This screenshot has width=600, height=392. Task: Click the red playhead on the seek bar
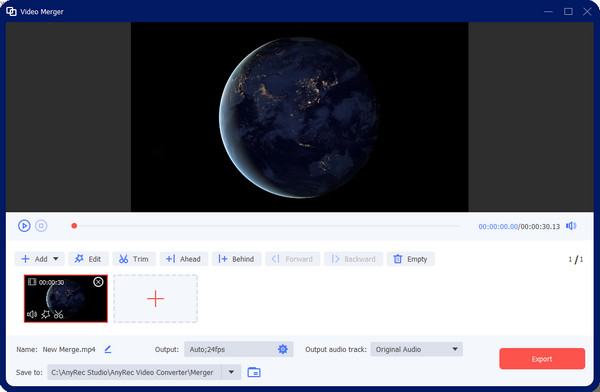click(x=74, y=226)
